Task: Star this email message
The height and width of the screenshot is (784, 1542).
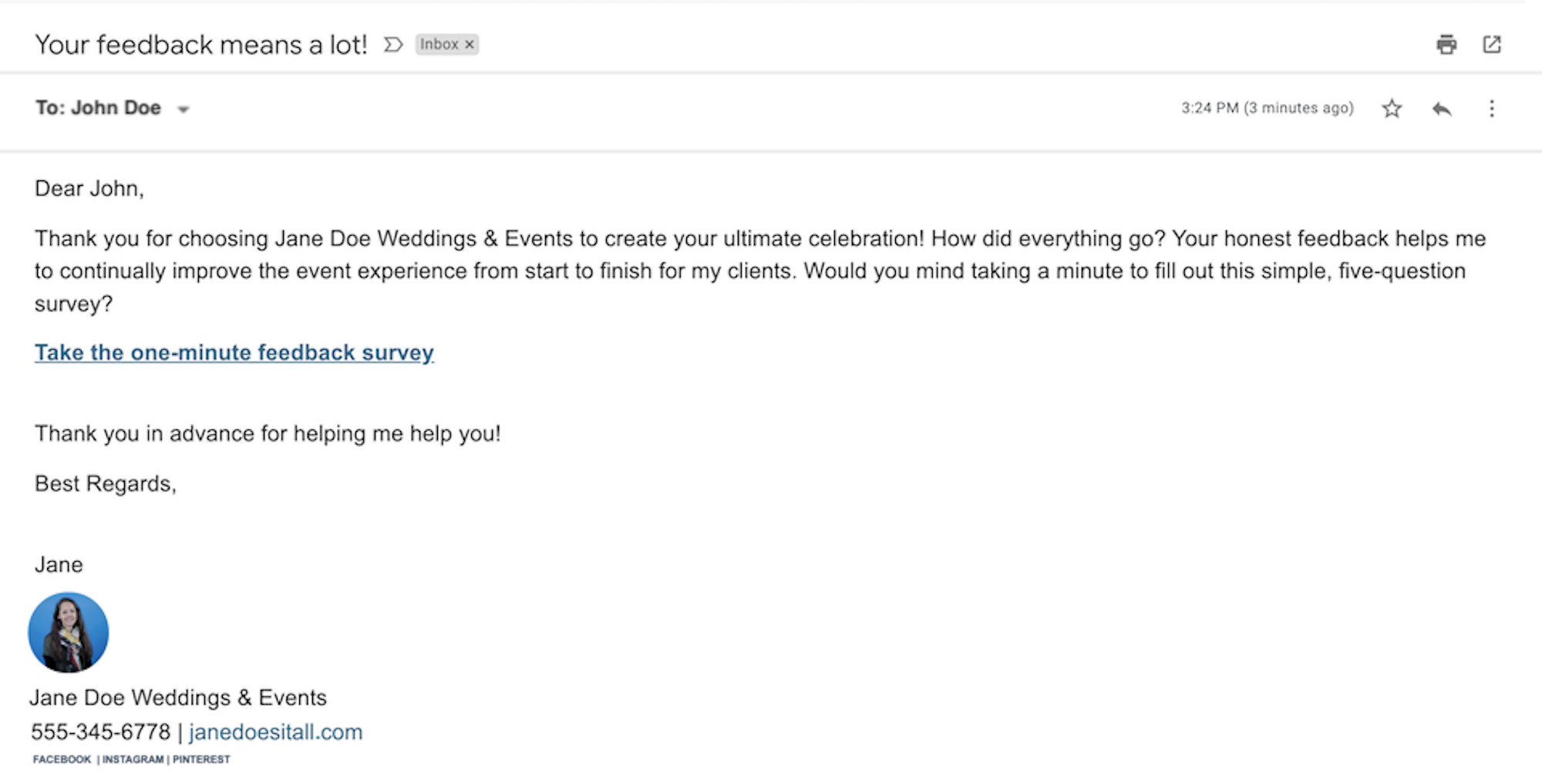Action: (1392, 109)
